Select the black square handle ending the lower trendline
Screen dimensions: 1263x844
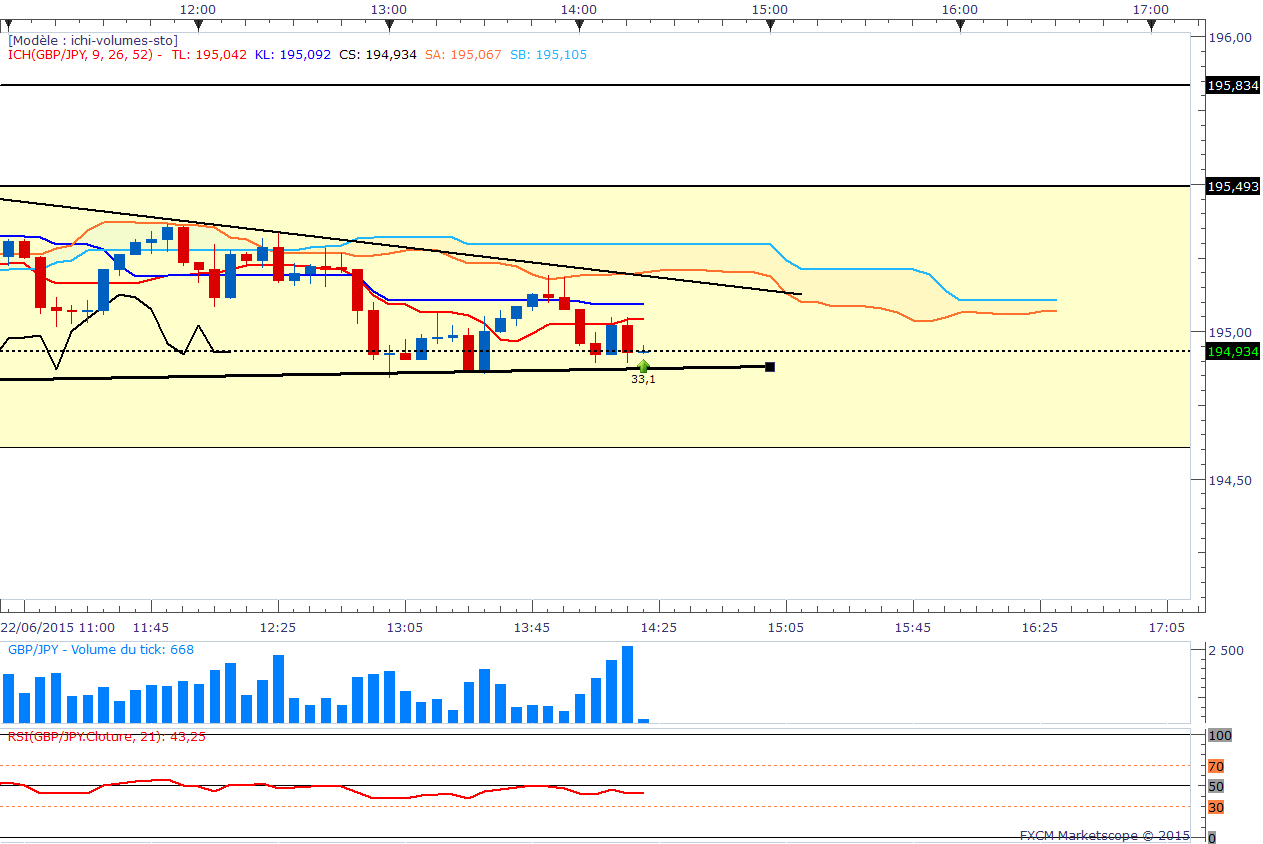pos(770,367)
